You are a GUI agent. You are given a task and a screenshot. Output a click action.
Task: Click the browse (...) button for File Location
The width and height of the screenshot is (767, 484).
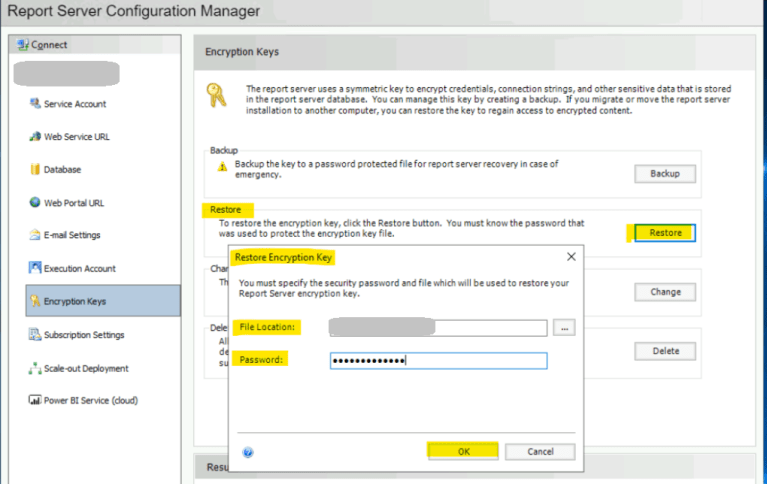click(x=564, y=328)
